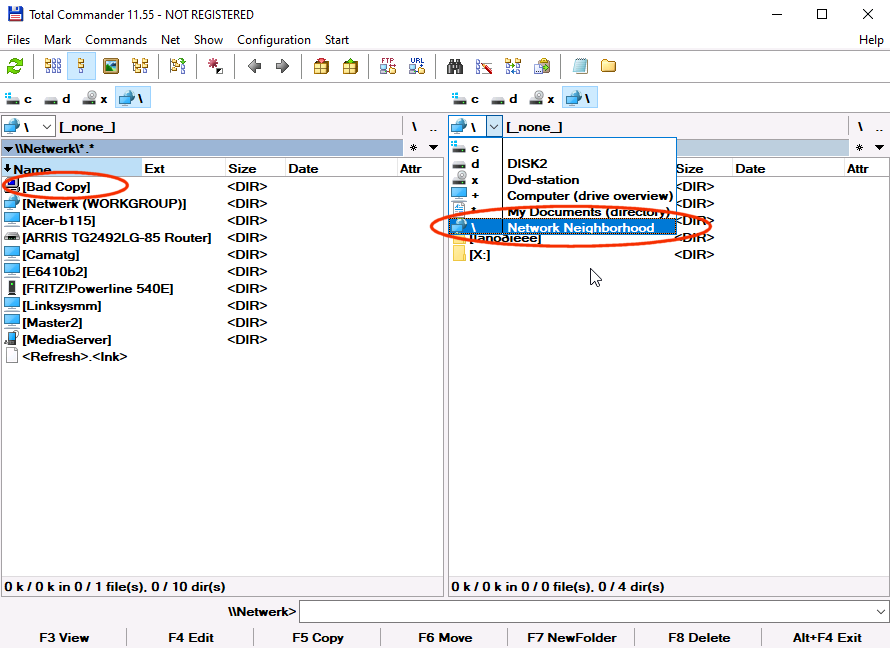The height and width of the screenshot is (648, 890).
Task: Click the tree with green arrow icon
Action: click(178, 66)
